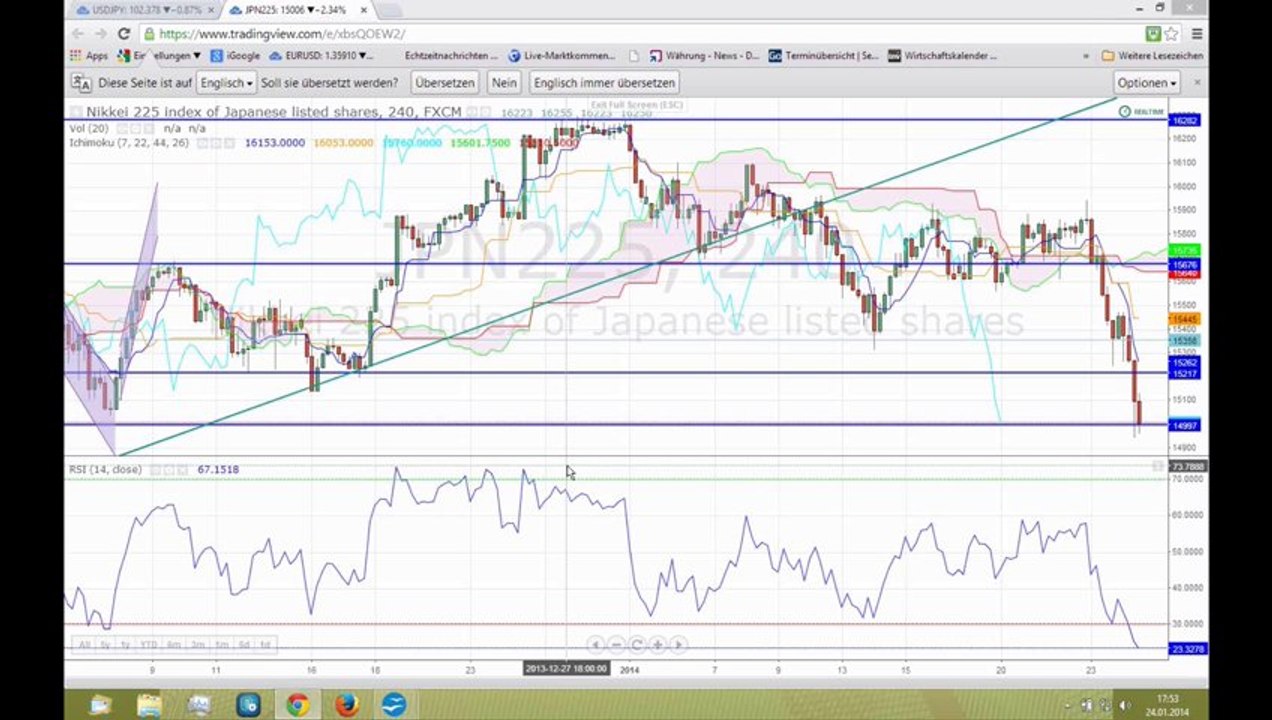Click the translate icon in translation bar
The width and height of the screenshot is (1272, 720).
pos(81,82)
